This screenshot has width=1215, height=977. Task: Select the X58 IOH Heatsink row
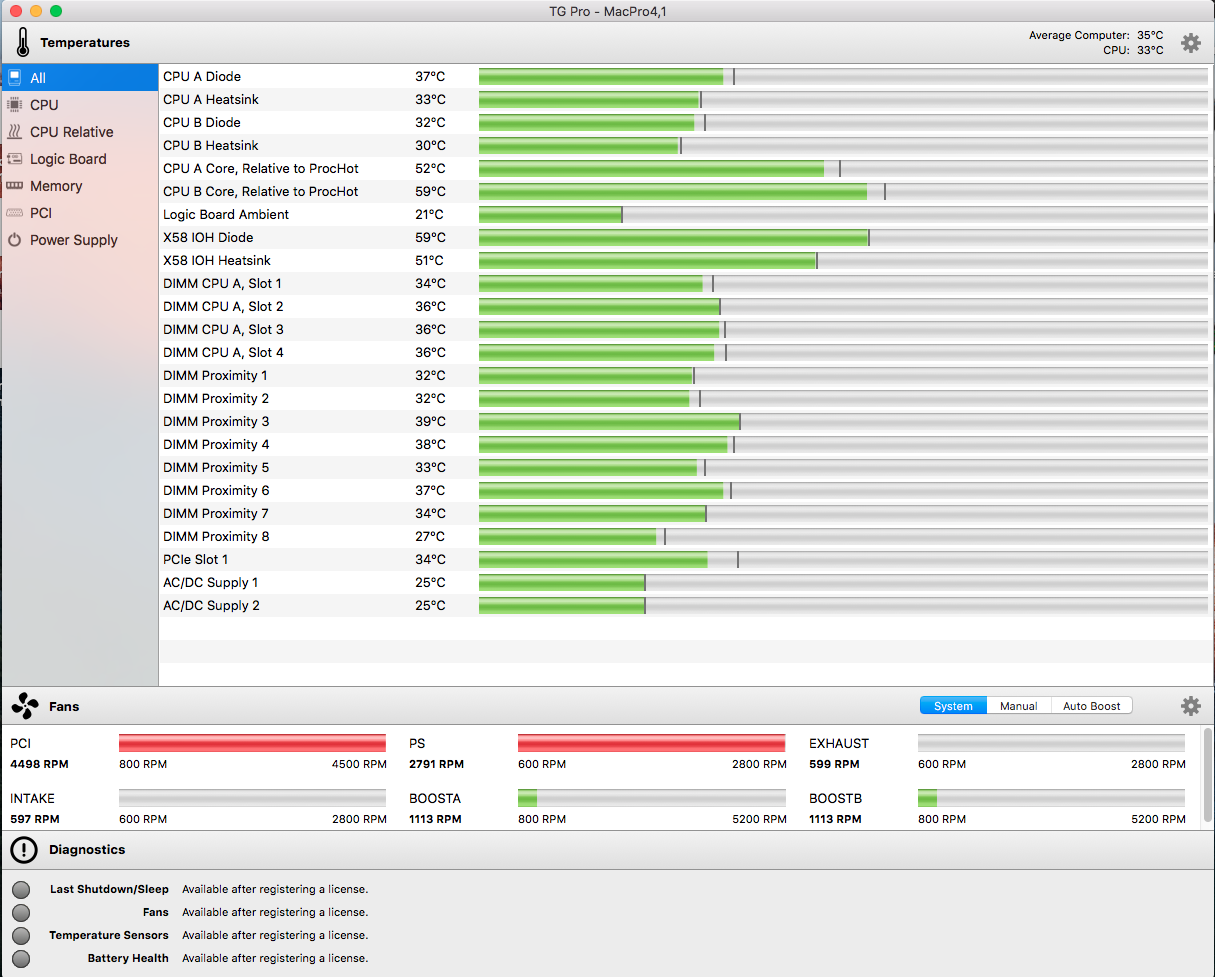tap(686, 260)
